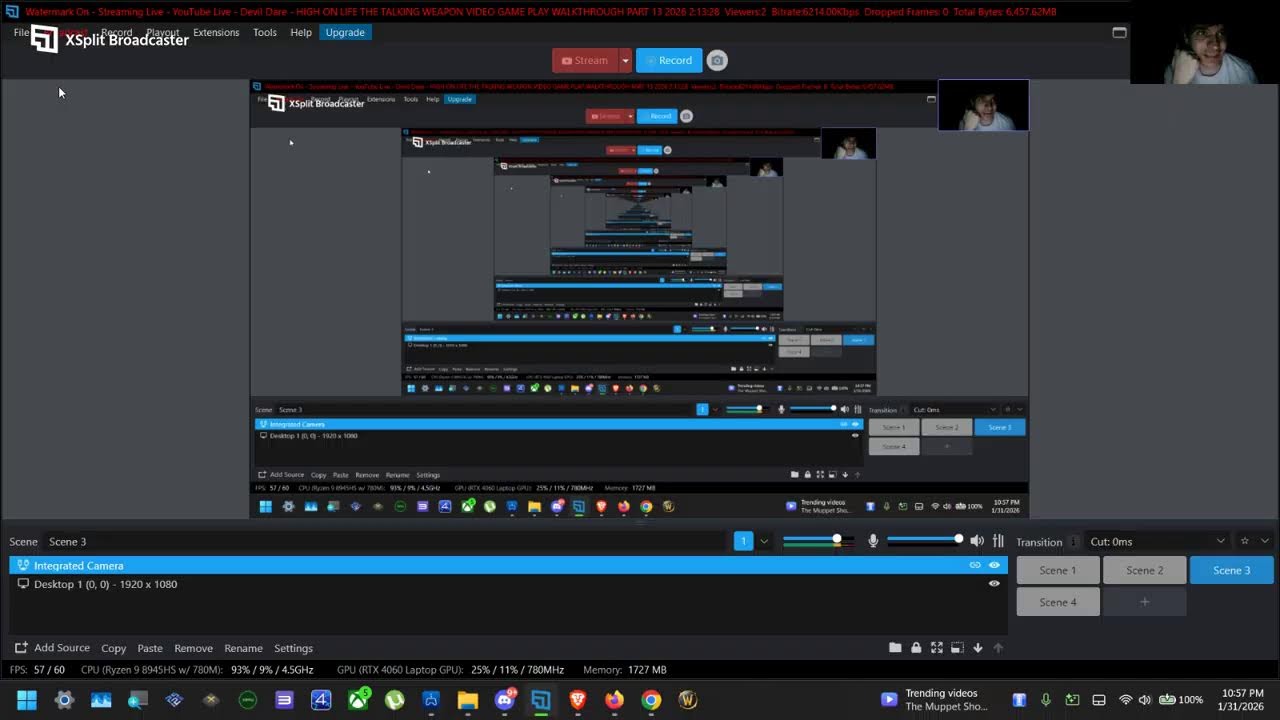Take a snapshot with the camera icon

coord(717,60)
